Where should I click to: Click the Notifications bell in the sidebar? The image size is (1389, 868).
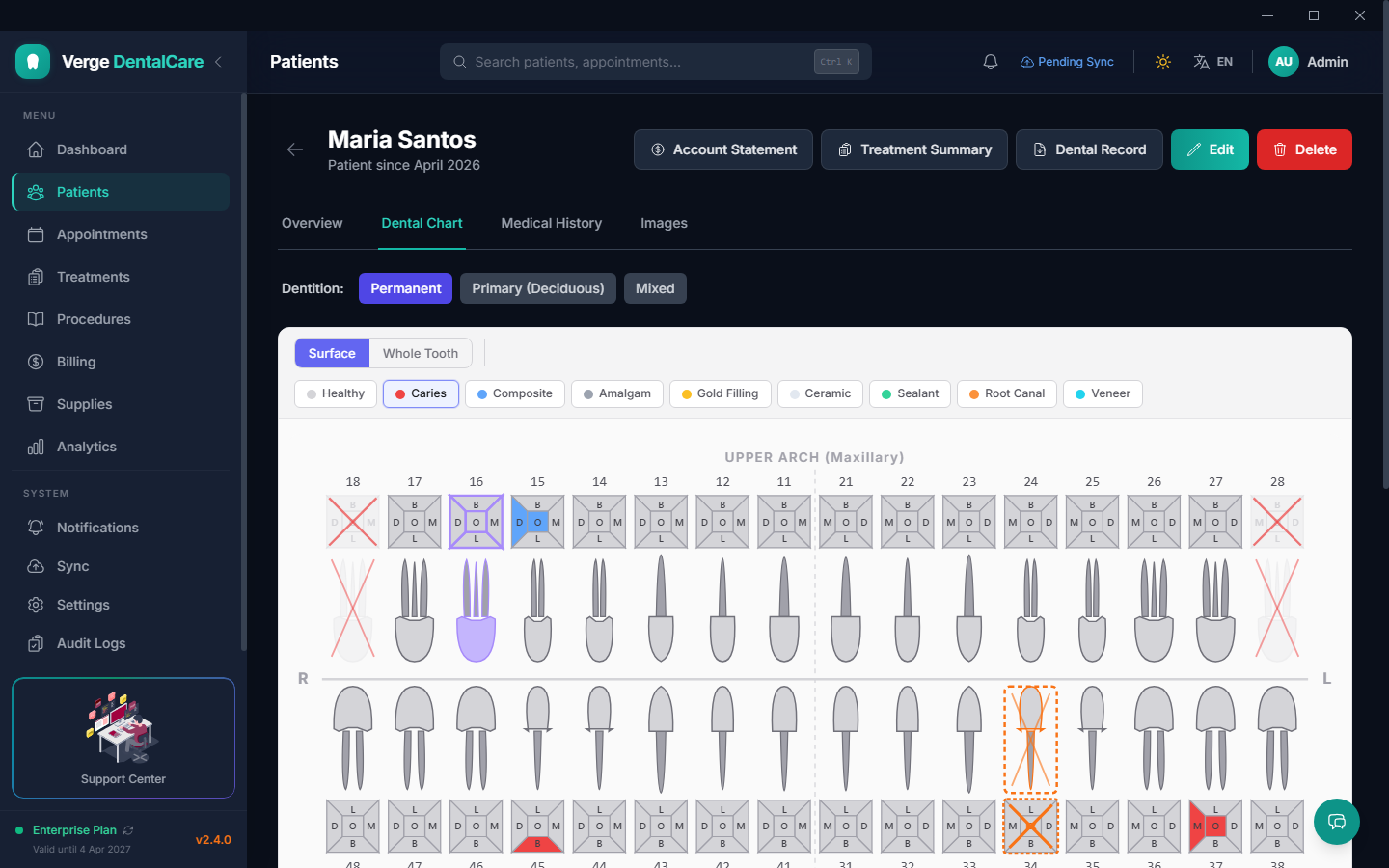(x=36, y=528)
